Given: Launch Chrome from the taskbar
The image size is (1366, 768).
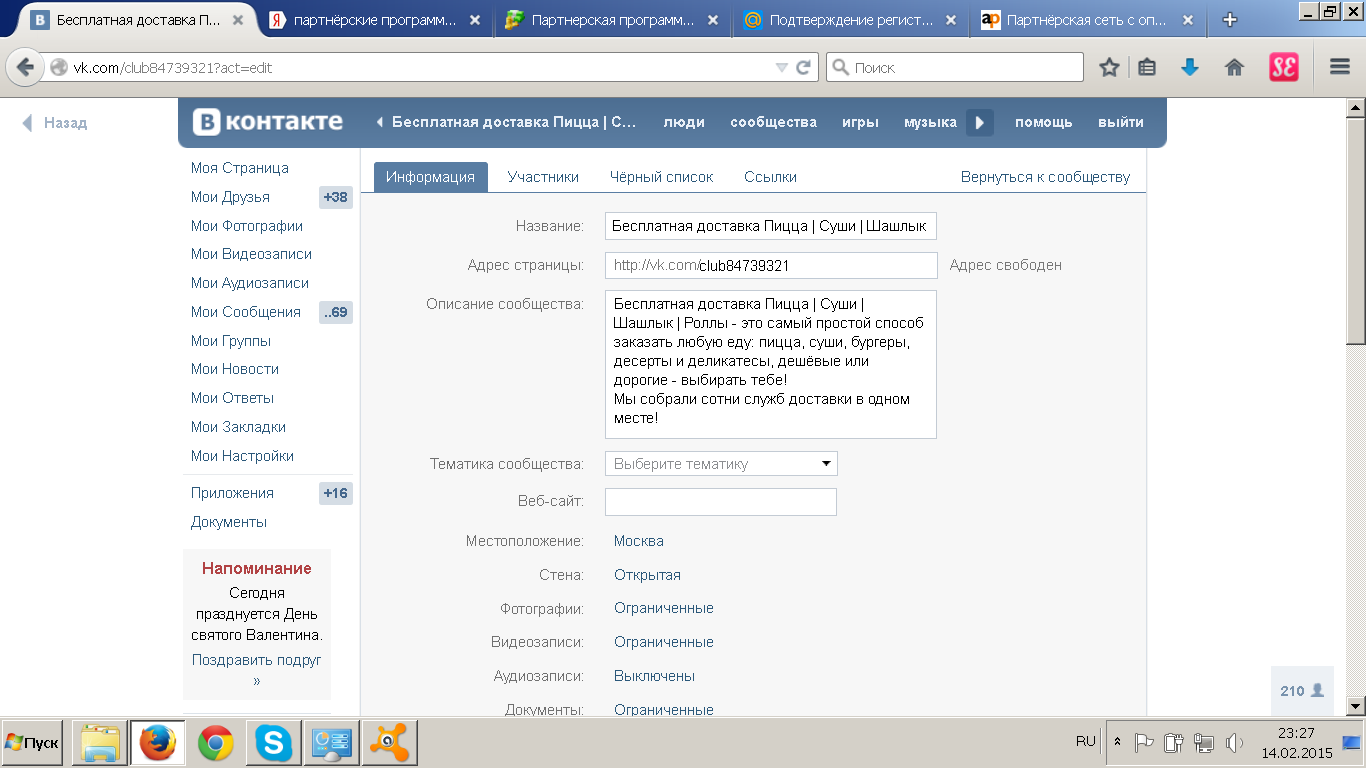Looking at the screenshot, I should 215,743.
